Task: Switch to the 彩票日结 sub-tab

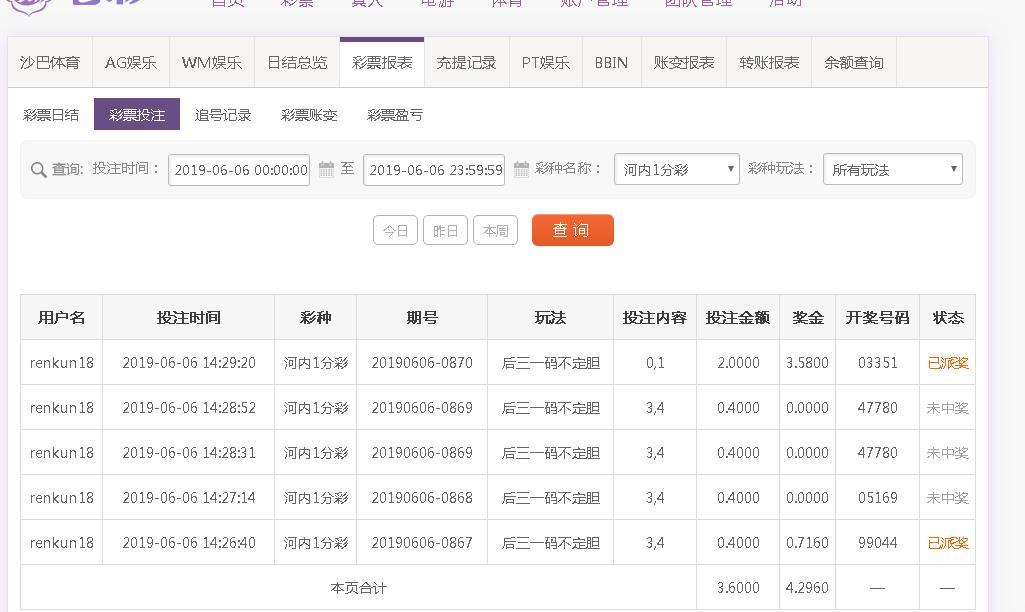Action: click(51, 115)
